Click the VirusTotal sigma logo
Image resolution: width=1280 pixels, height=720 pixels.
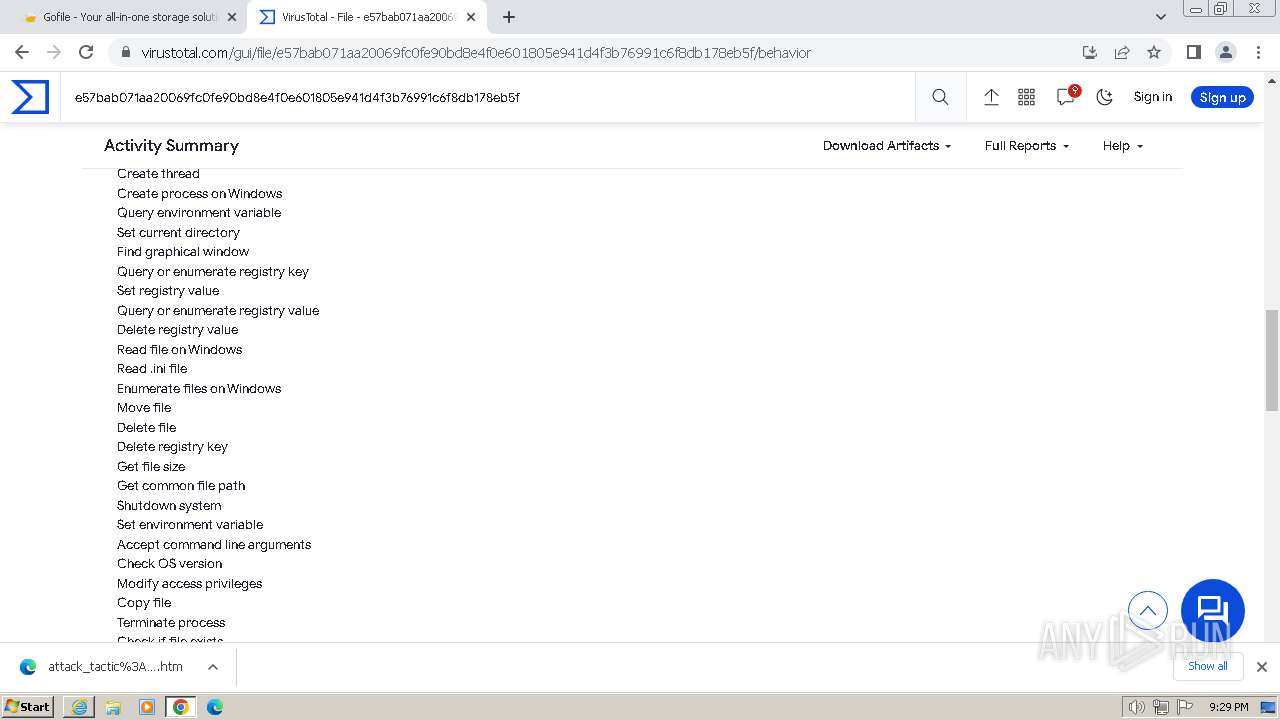coord(30,97)
